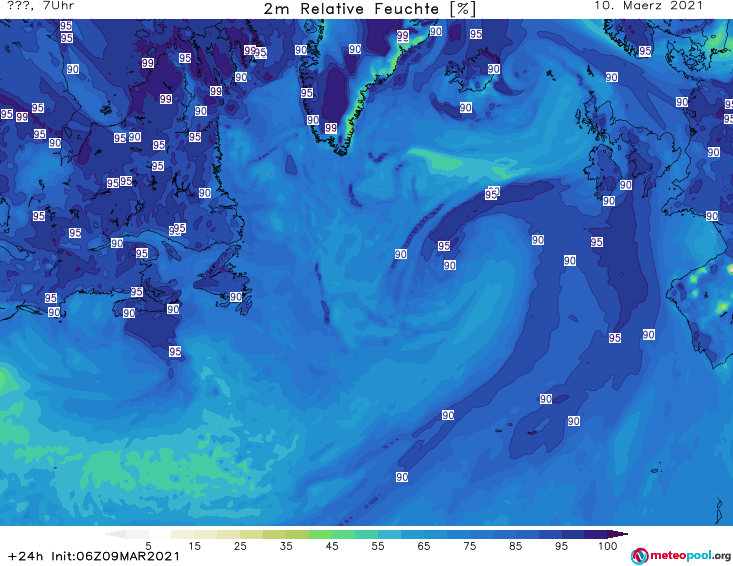This screenshot has height=566, width=733.
Task: Click the date text '10. Maerz 2021'
Action: tap(648, 6)
